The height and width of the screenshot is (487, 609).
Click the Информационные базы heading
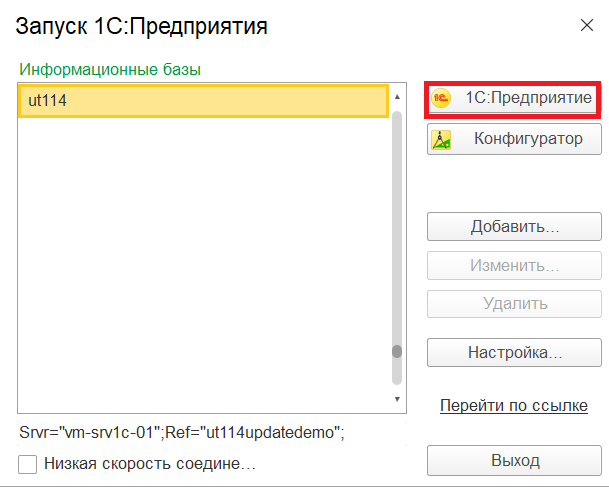110,70
